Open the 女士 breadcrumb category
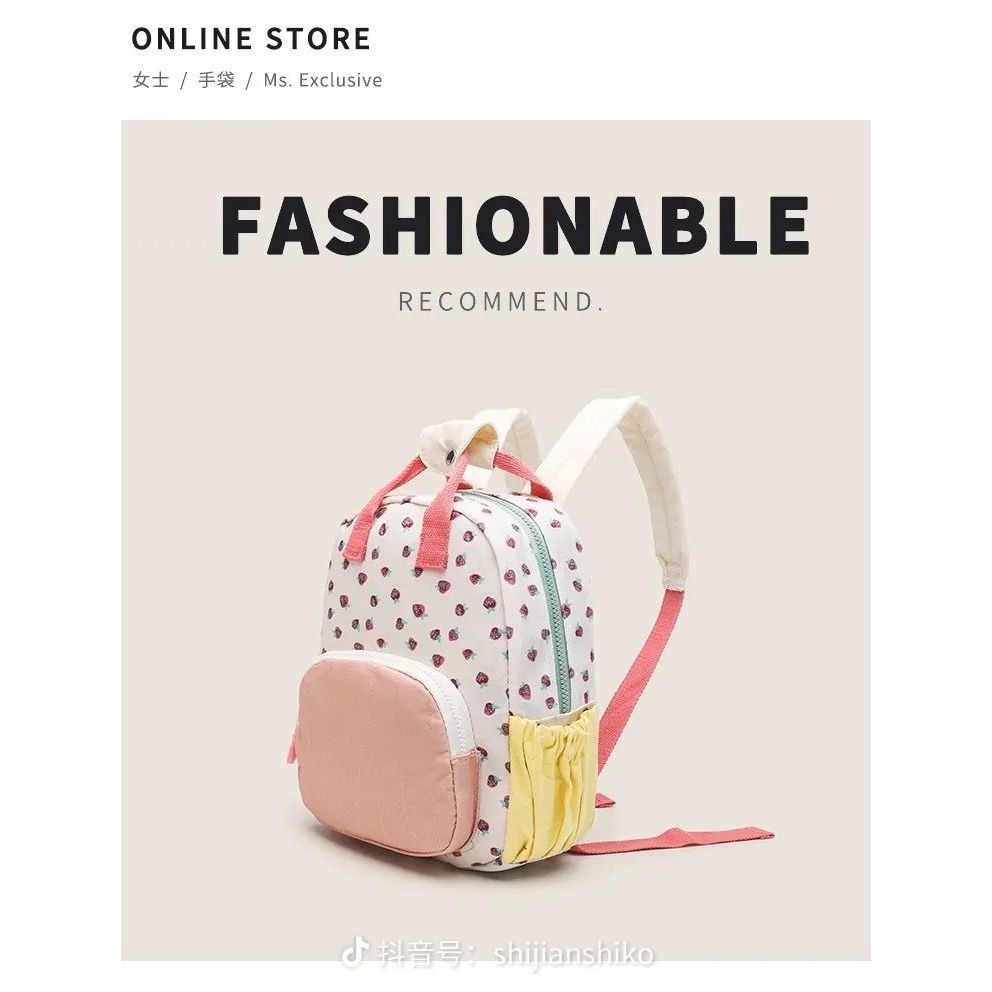The image size is (992, 992). (x=151, y=80)
